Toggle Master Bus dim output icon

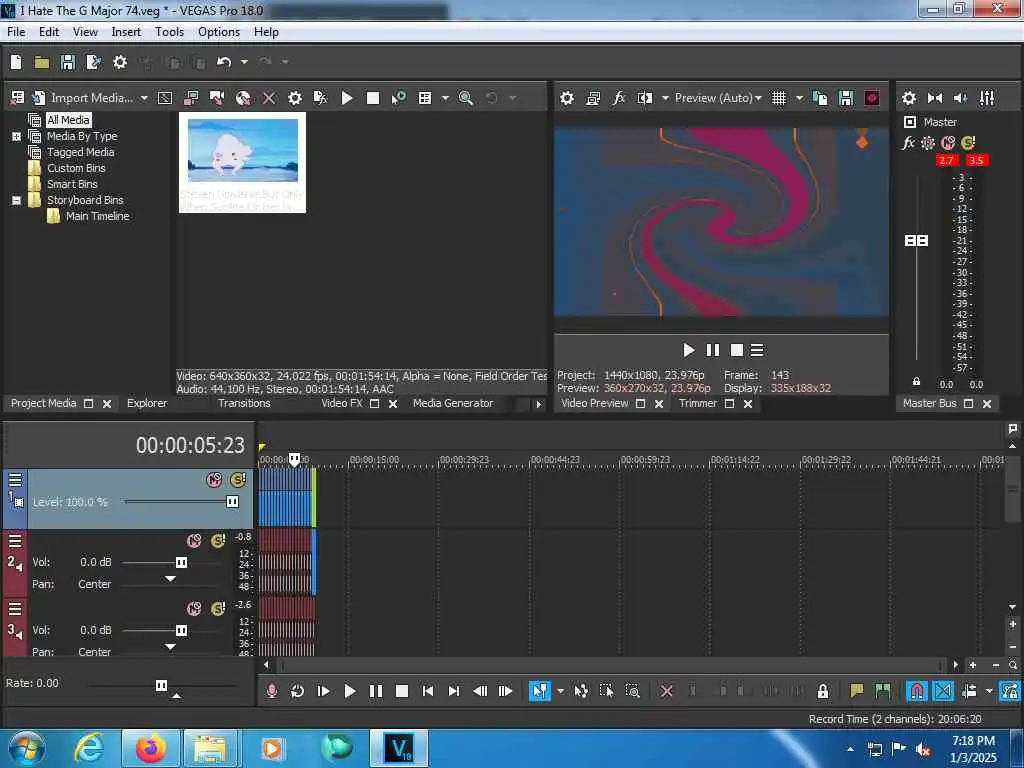(x=961, y=98)
